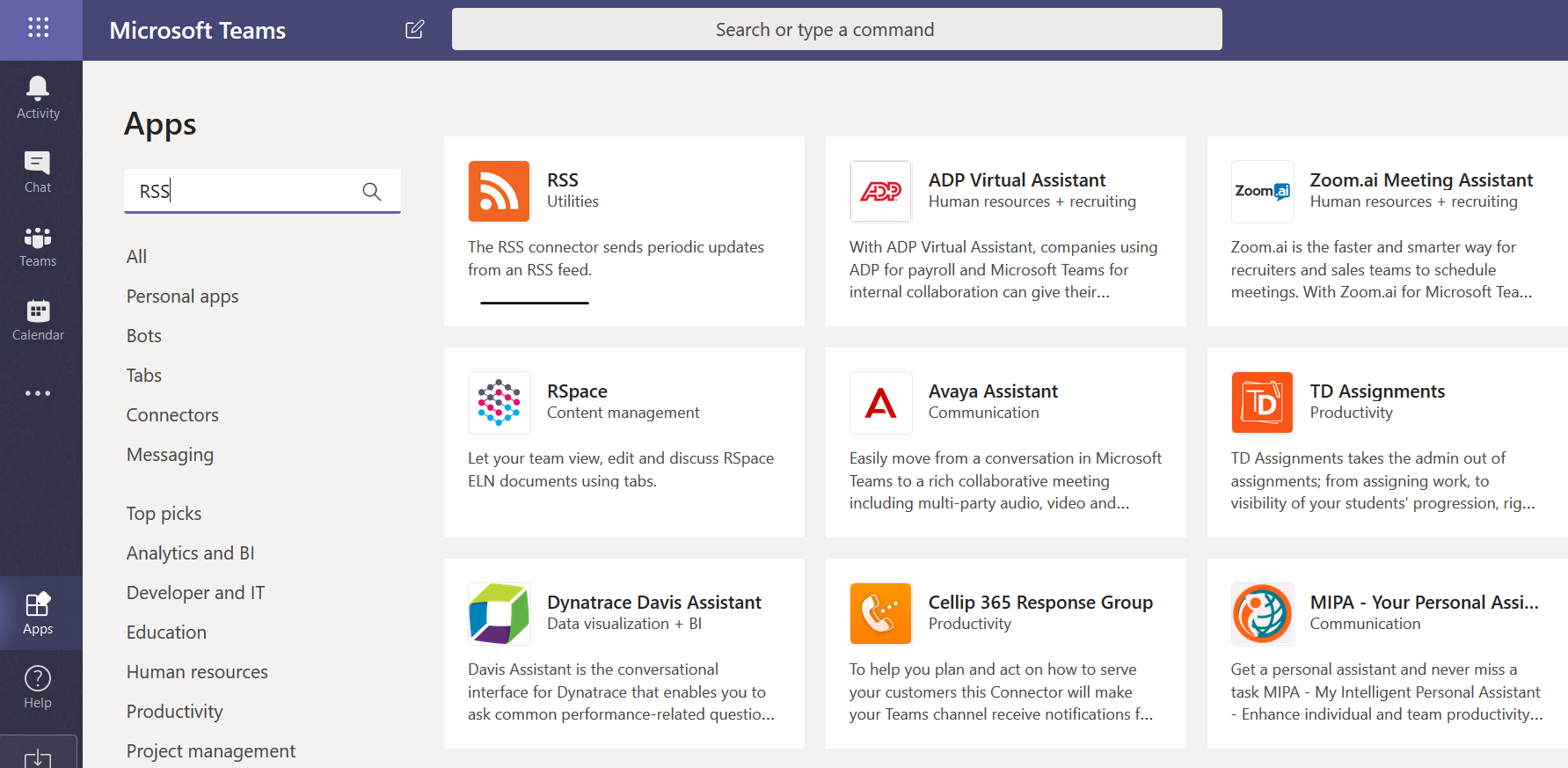Open Chat in the sidebar

tap(38, 172)
